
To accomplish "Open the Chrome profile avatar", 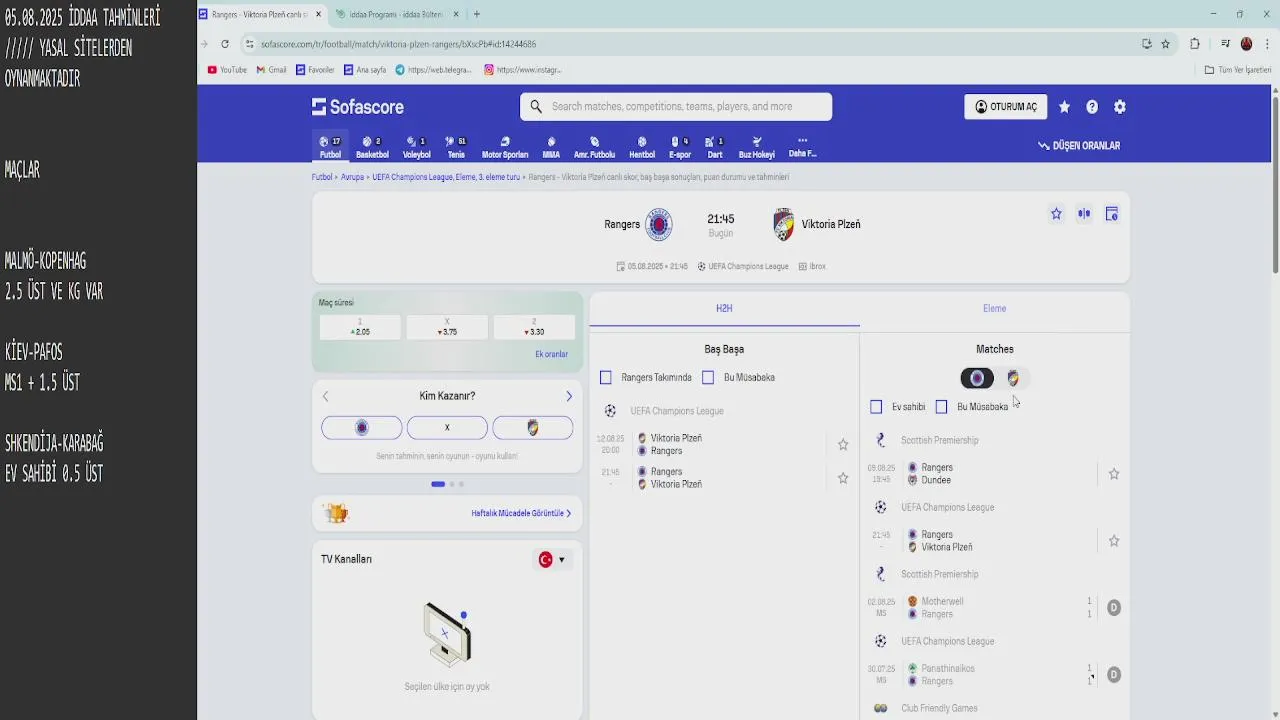I will tap(1247, 44).
